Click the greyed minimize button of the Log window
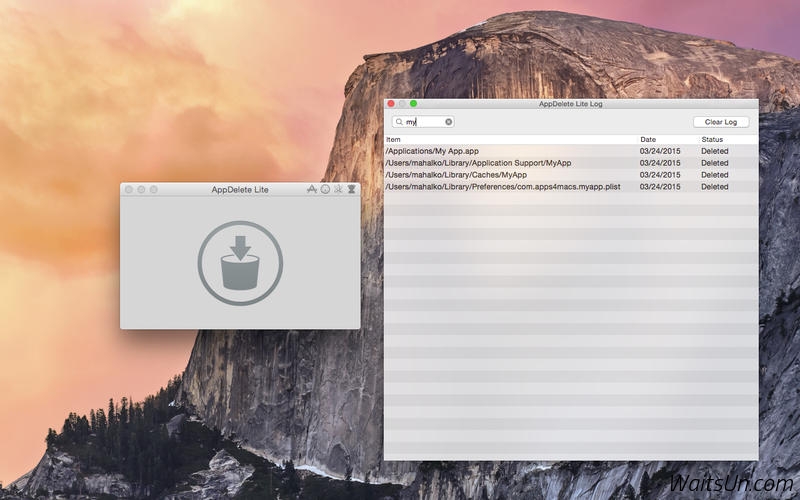The height and width of the screenshot is (500, 800). pos(403,104)
